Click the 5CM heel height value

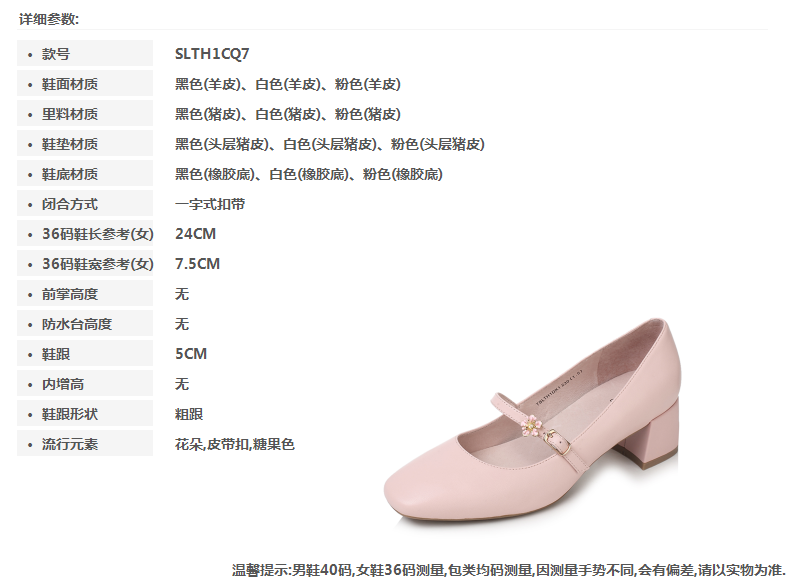(191, 354)
